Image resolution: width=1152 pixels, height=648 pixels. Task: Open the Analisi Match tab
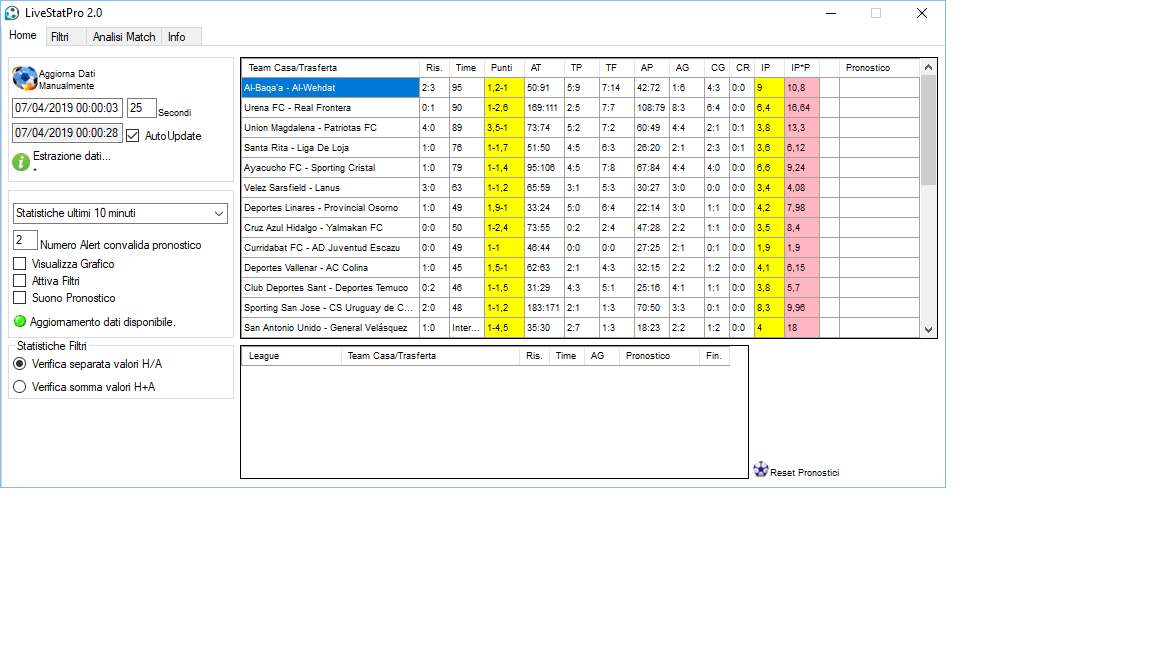click(x=124, y=37)
